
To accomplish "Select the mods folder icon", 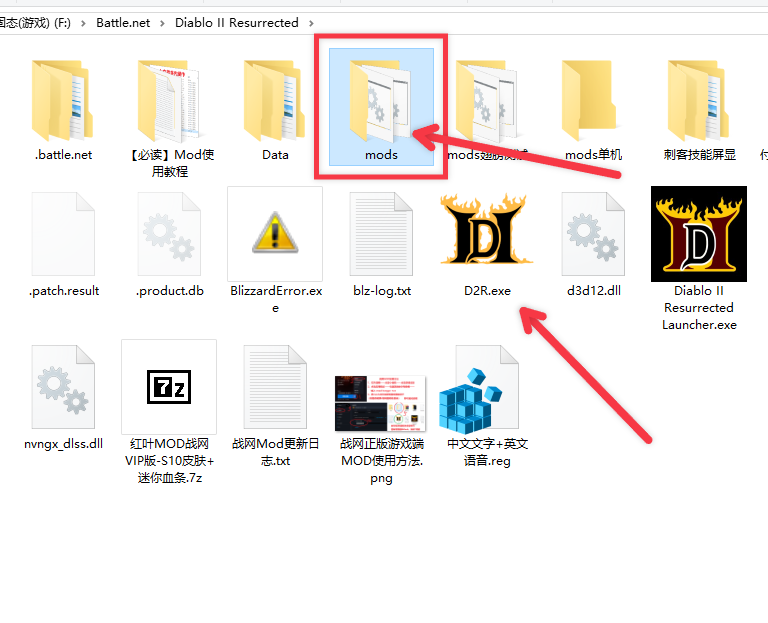I will click(x=381, y=100).
